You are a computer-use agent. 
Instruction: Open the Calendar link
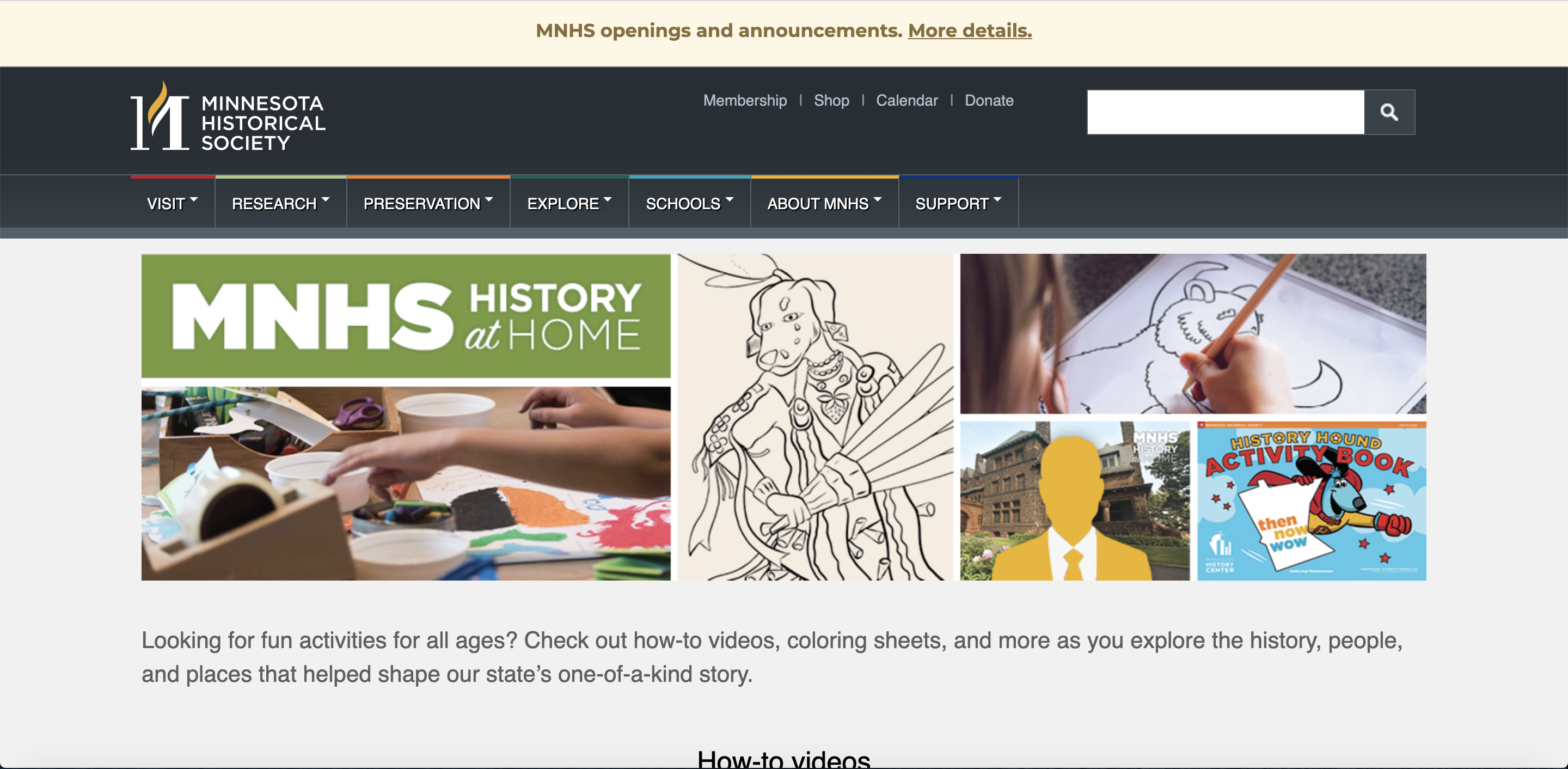click(907, 100)
